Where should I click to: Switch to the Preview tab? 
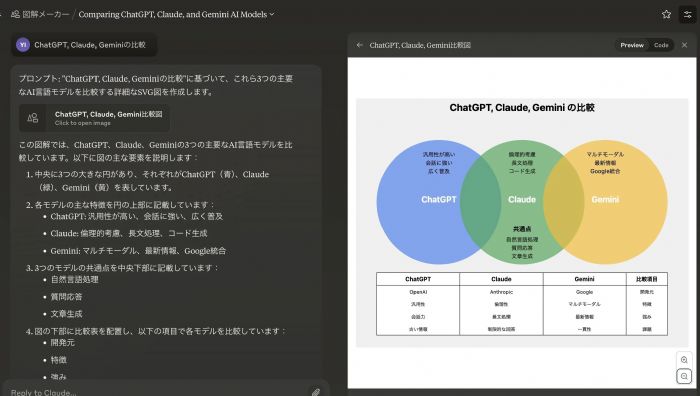coord(632,45)
